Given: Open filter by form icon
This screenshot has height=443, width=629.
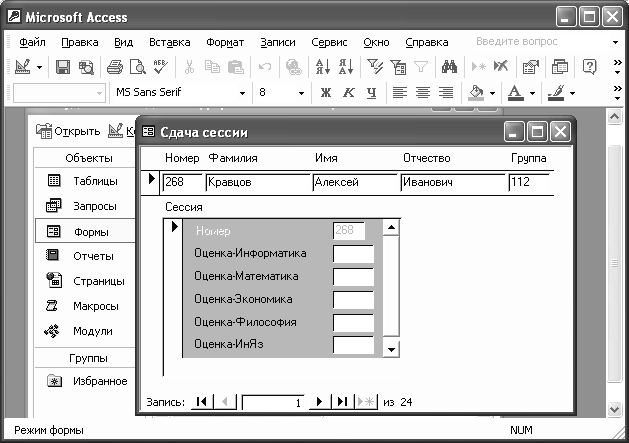Looking at the screenshot, I should pyautogui.click(x=398, y=67).
